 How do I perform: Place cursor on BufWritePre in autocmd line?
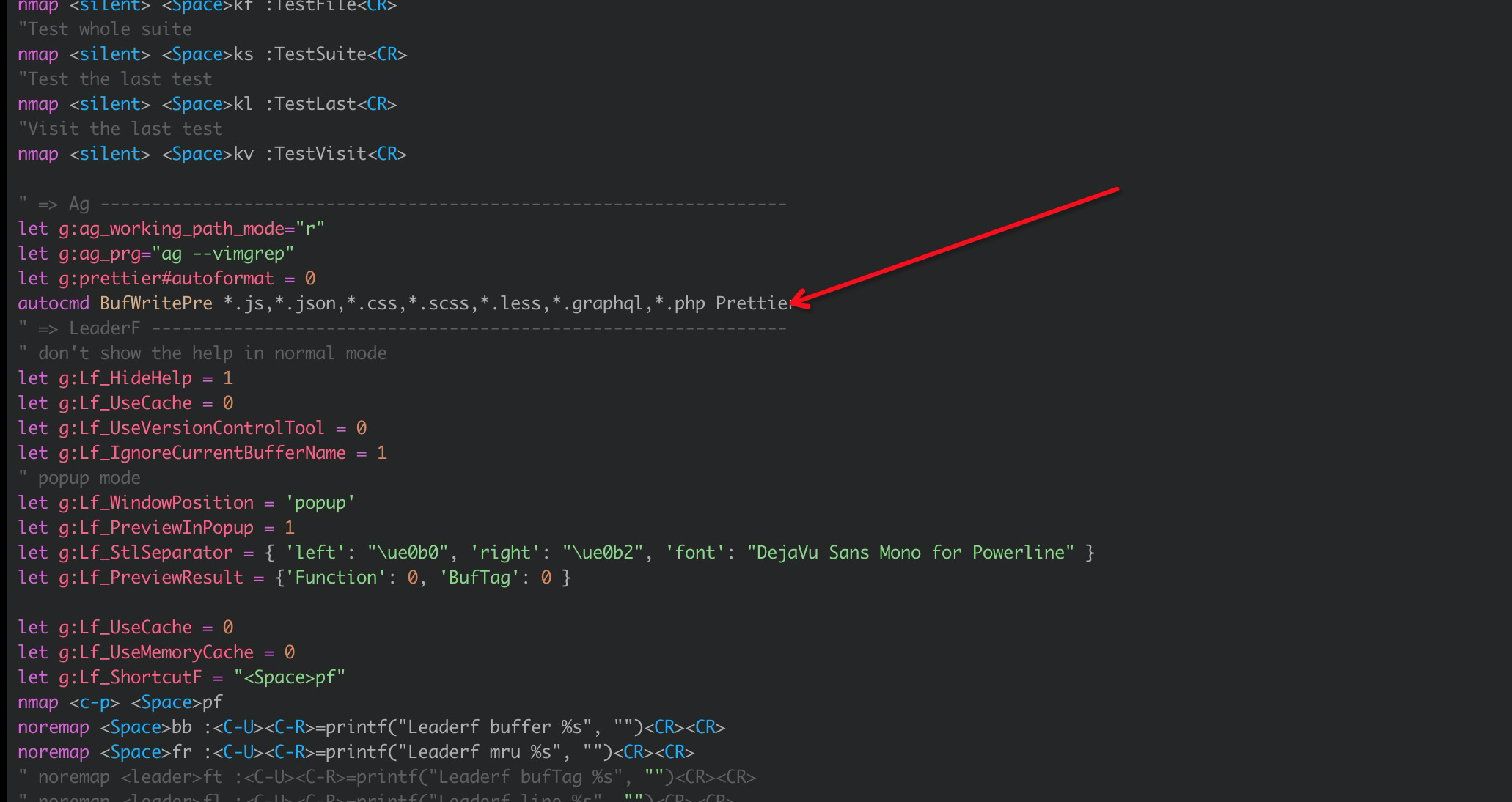pos(155,303)
